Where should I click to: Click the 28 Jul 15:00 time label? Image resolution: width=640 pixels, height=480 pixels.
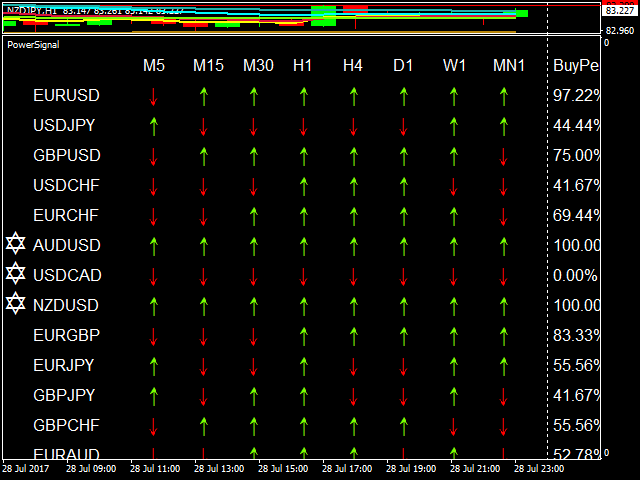[x=284, y=468]
